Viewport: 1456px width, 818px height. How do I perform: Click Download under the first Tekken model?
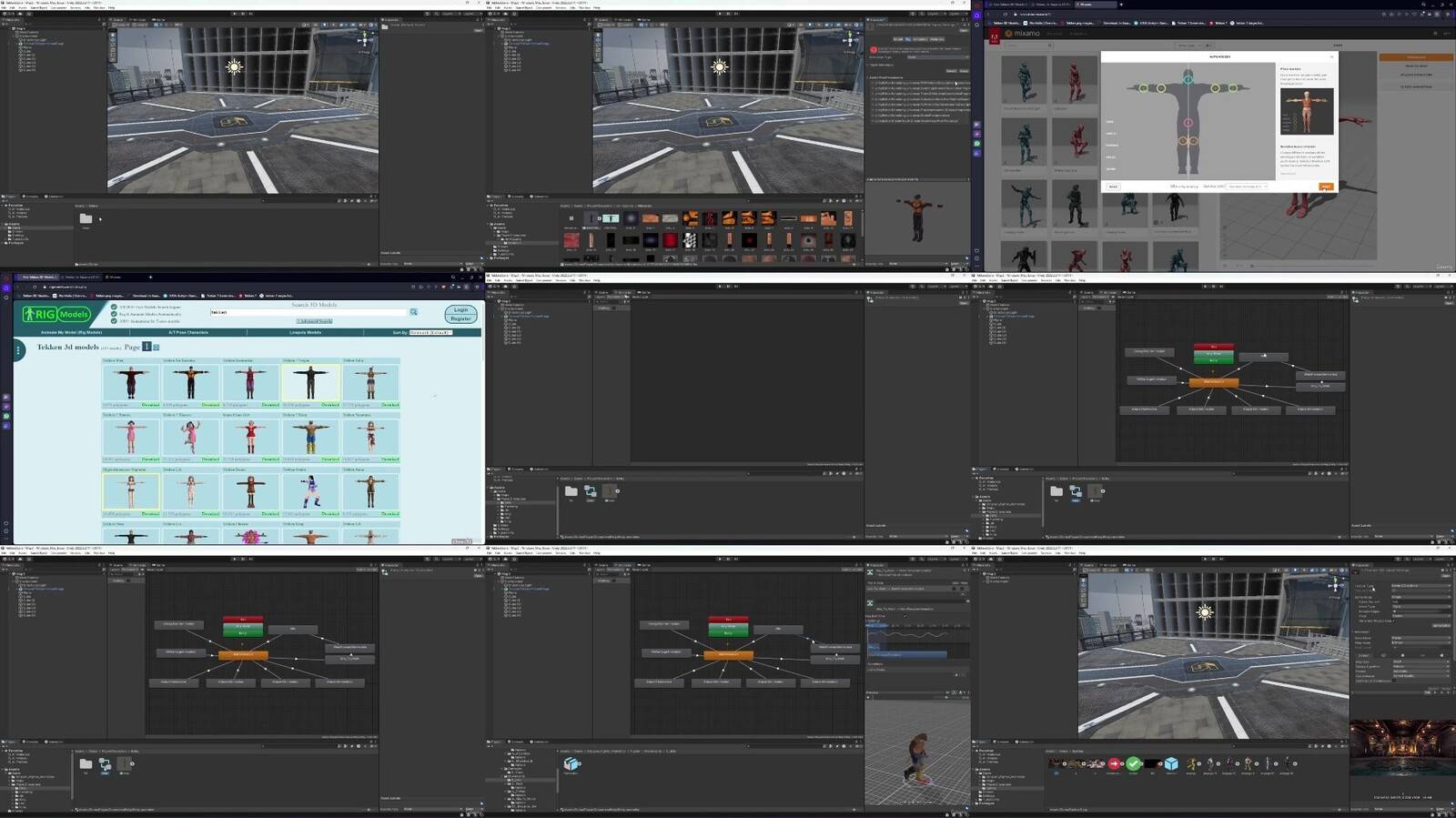click(x=150, y=405)
